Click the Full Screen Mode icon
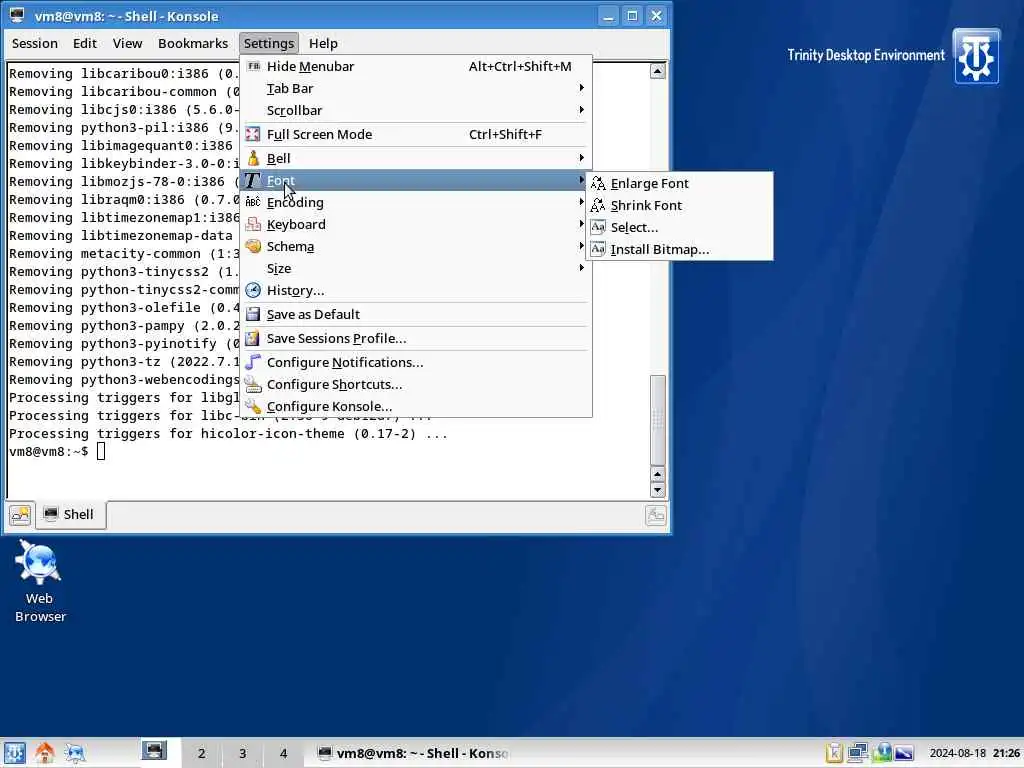Image resolution: width=1024 pixels, height=768 pixels. pyautogui.click(x=253, y=135)
